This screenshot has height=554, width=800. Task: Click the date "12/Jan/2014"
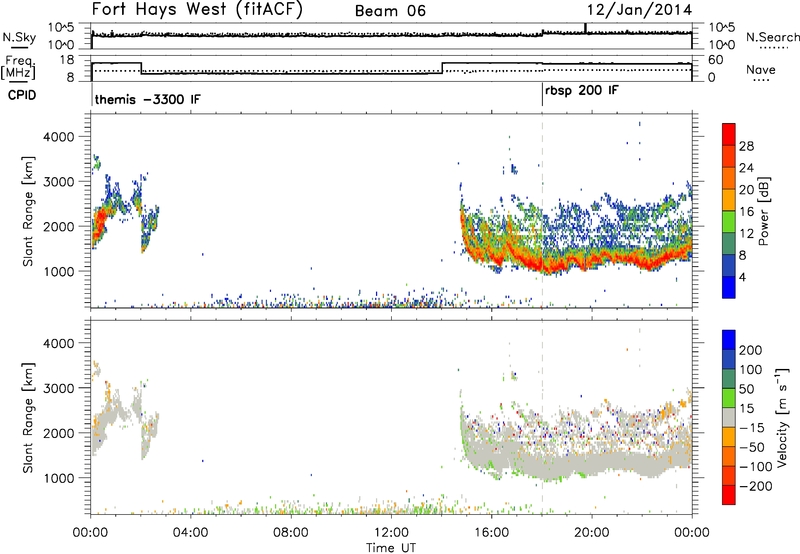click(x=639, y=10)
